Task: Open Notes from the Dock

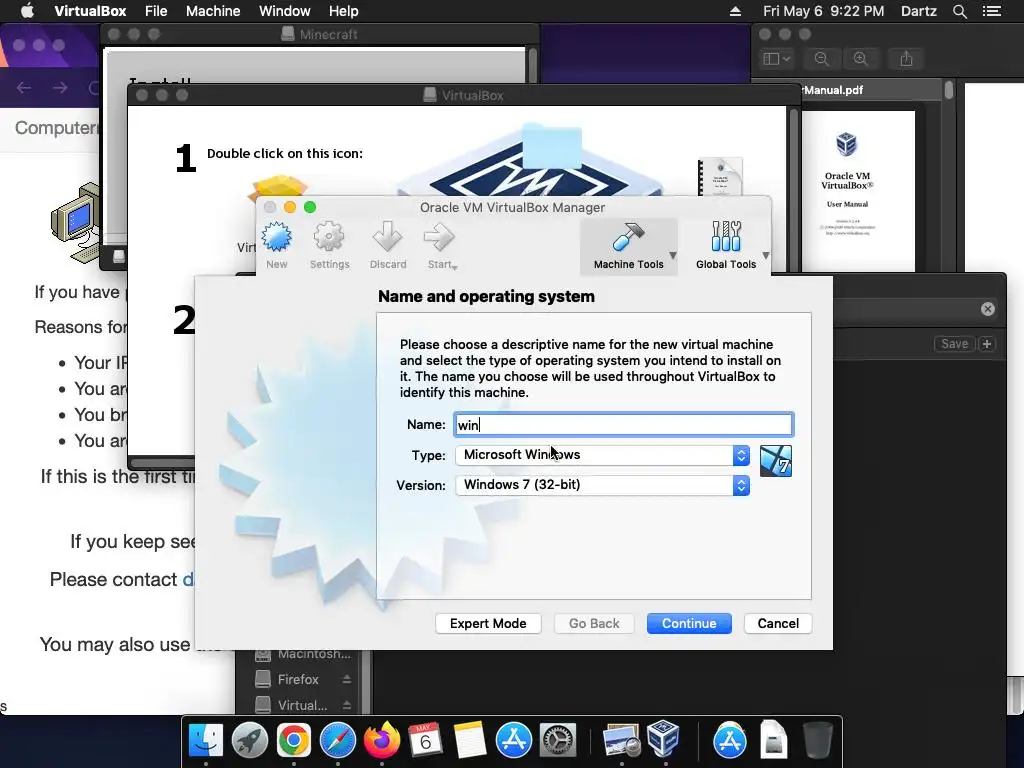Action: 470,741
